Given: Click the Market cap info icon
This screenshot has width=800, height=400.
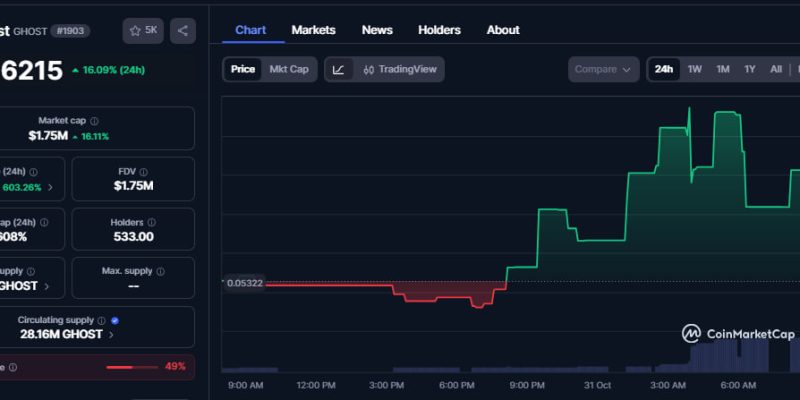Looking at the screenshot, I should coord(94,121).
